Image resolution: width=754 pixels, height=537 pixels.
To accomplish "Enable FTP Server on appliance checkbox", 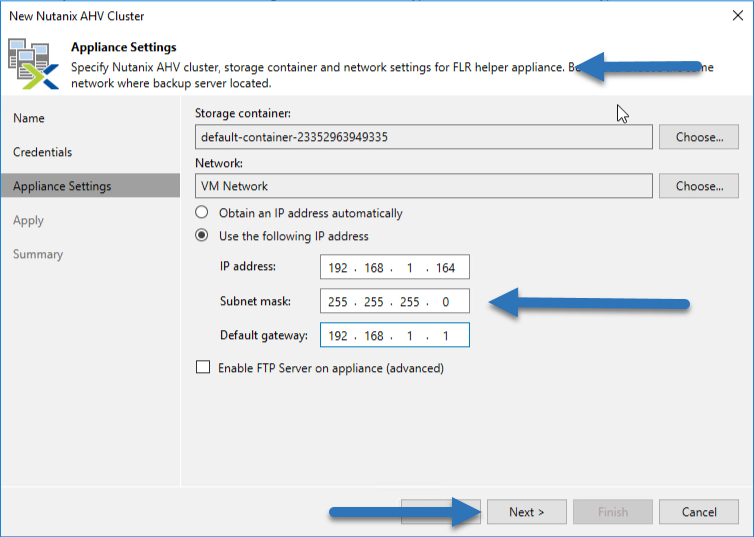I will point(203,367).
